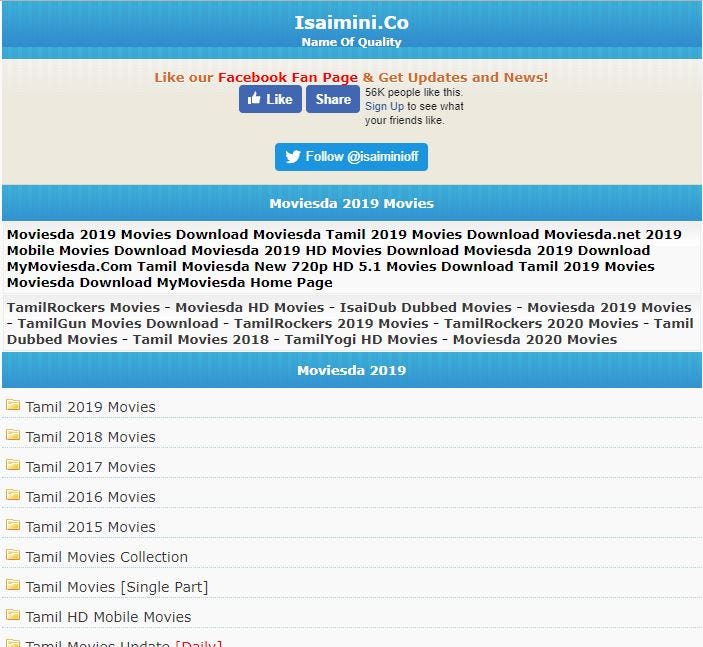Click the Facebook Like button

click(270, 99)
